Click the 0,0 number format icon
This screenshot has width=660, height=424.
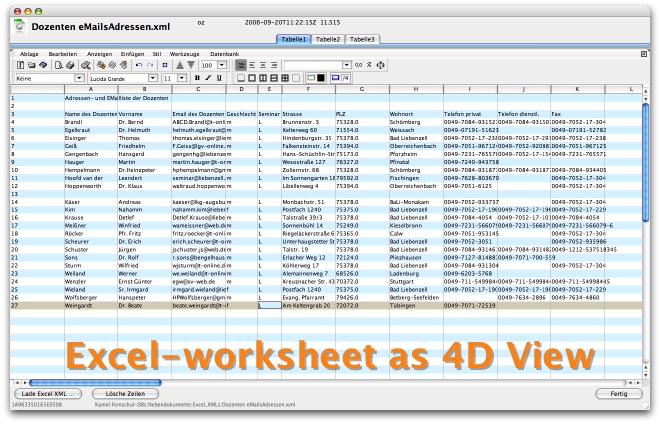point(358,65)
